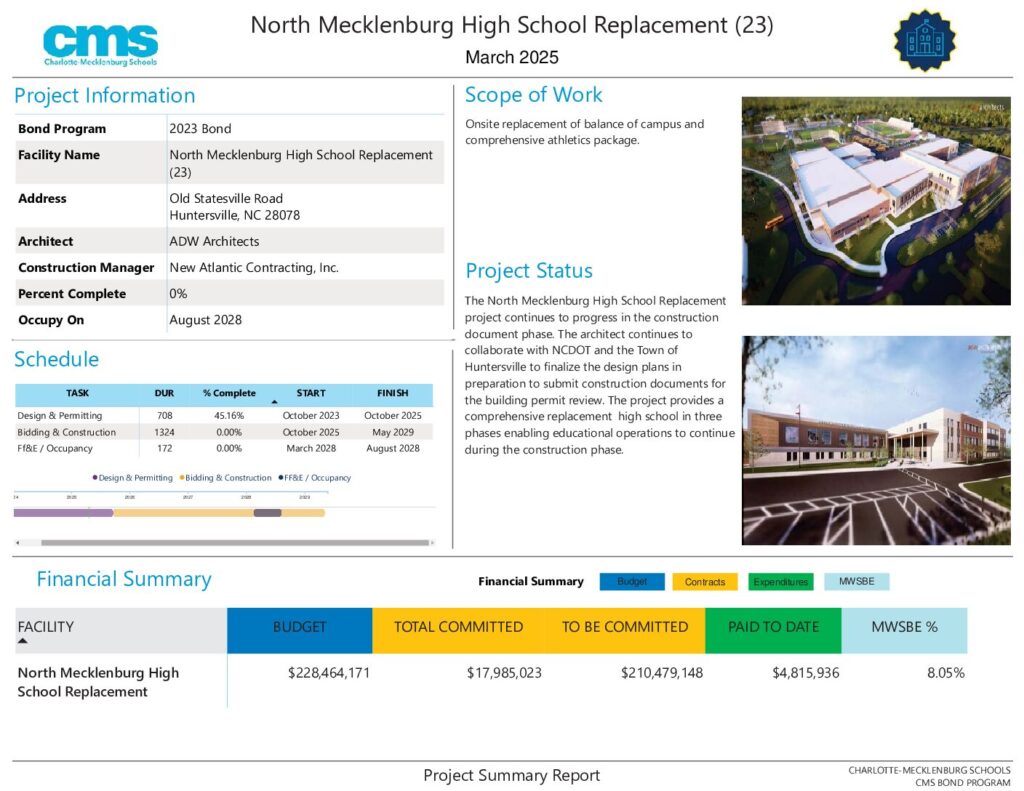Click the dark FF&E / Occupancy legend dot
The image size is (1024, 791).
281,477
